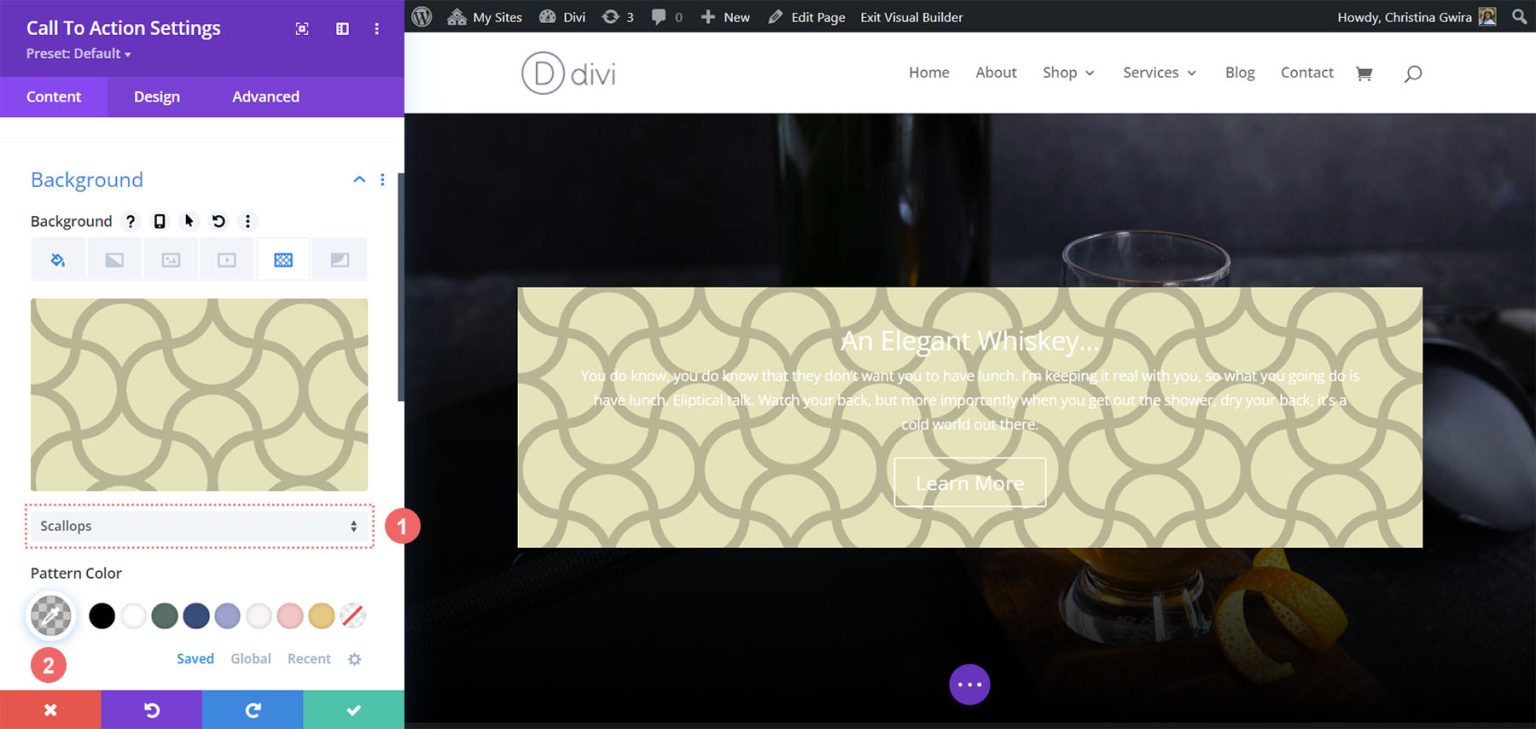
Task: Click Exit Visual Builder in admin bar
Action: point(911,16)
